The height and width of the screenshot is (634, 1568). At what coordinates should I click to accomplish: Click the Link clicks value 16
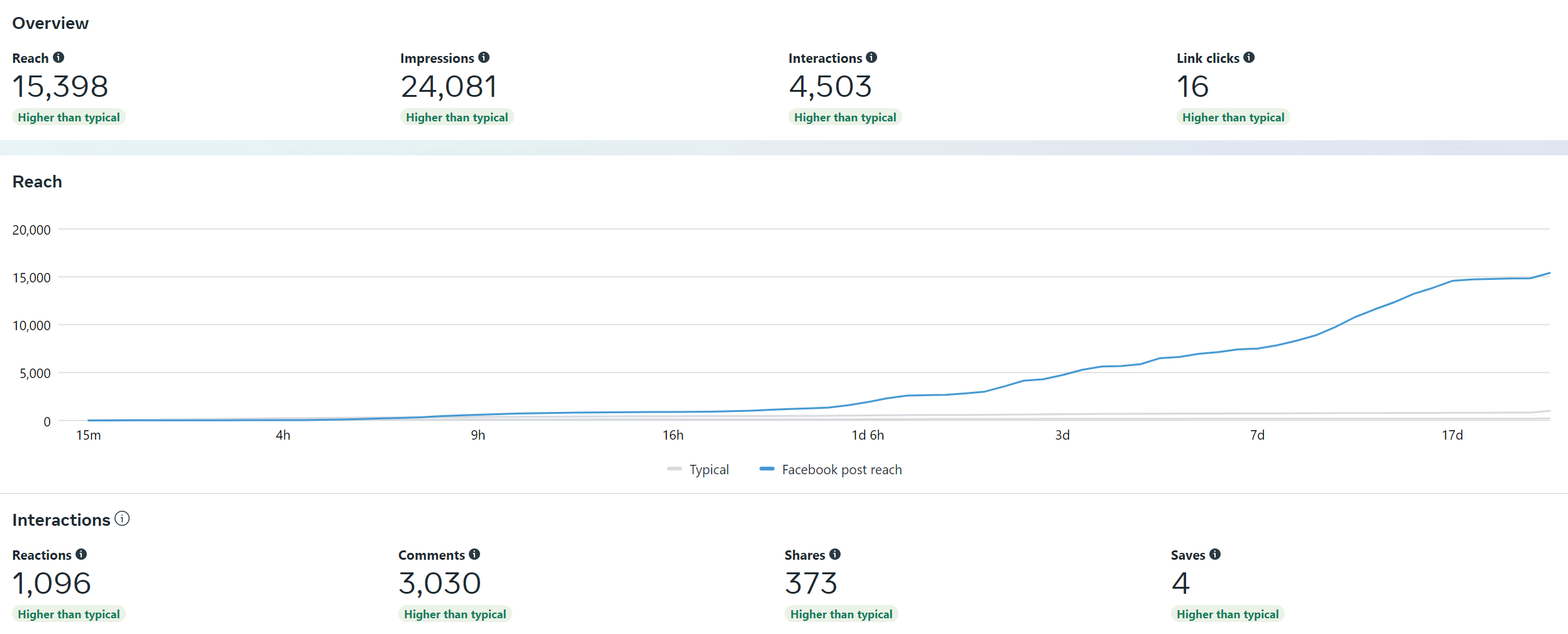[x=1193, y=87]
